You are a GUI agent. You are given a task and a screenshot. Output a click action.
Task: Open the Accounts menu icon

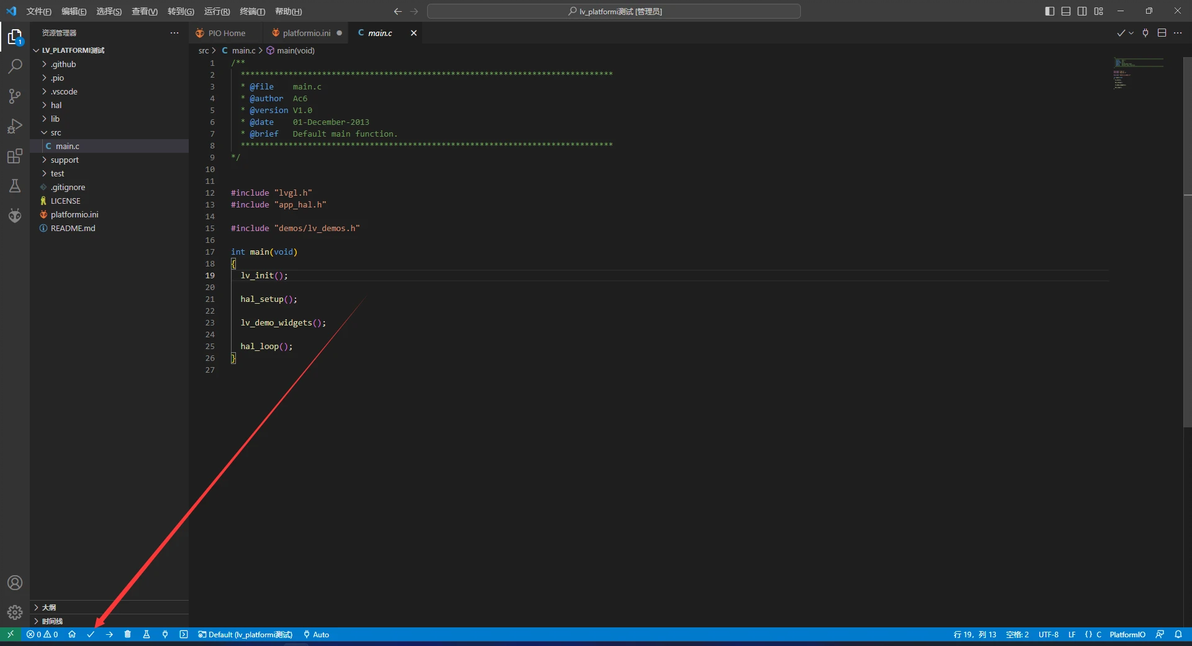point(14,583)
